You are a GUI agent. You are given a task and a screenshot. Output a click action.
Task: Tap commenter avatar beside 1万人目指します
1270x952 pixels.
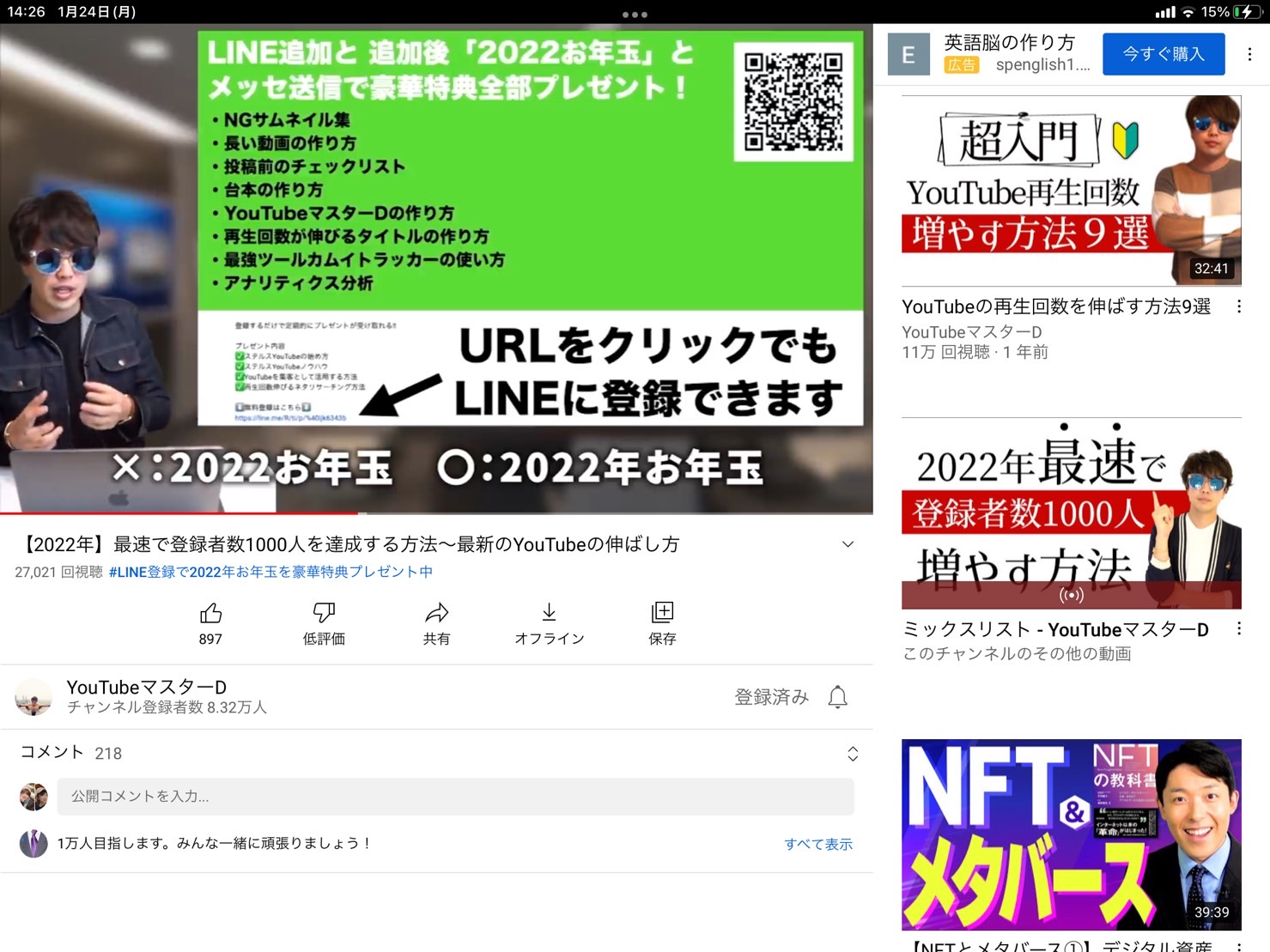[33, 844]
